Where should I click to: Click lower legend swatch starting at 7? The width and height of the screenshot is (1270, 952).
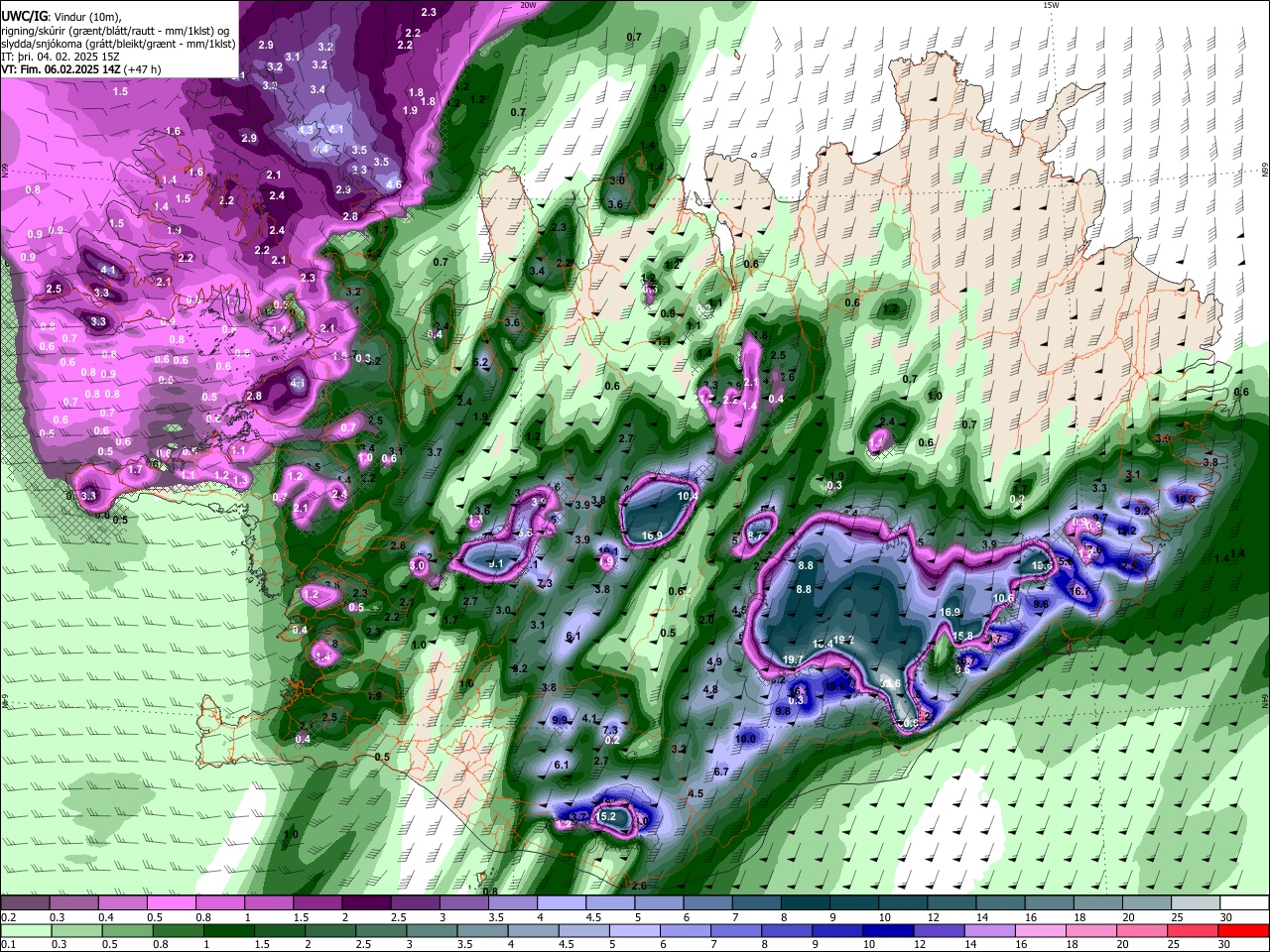734,930
